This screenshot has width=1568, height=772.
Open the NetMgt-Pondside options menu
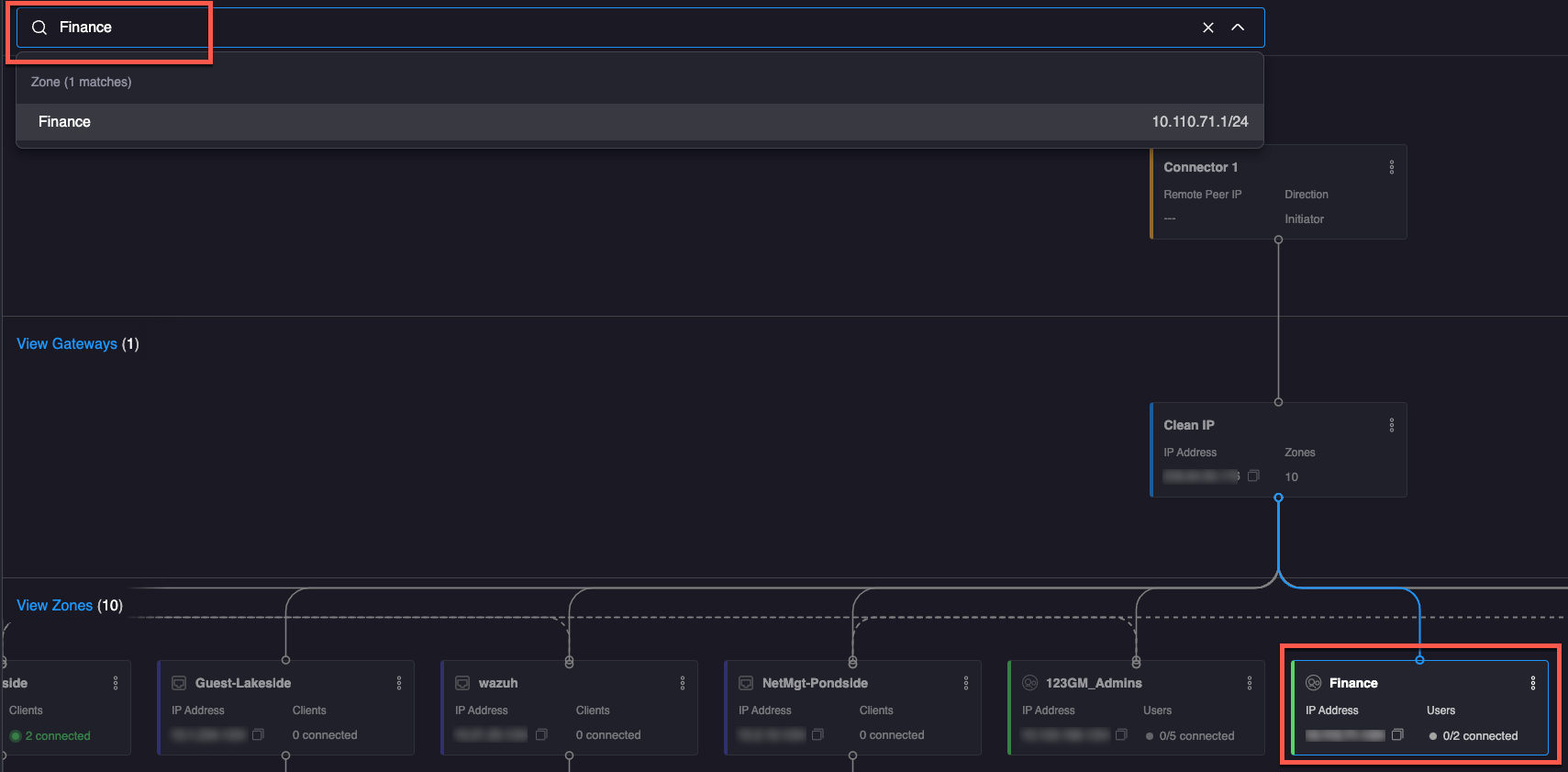[x=965, y=683]
